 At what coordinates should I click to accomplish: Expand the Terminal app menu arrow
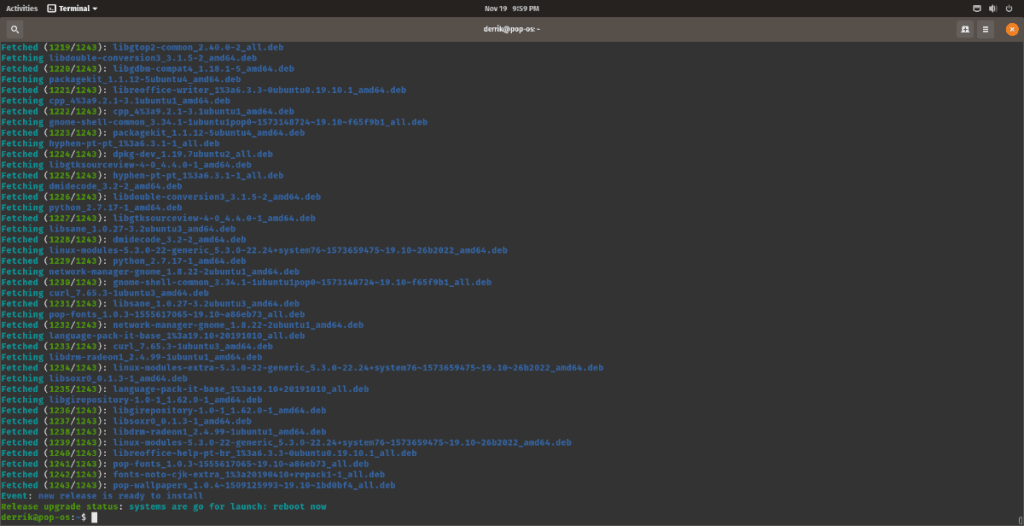(x=95, y=8)
